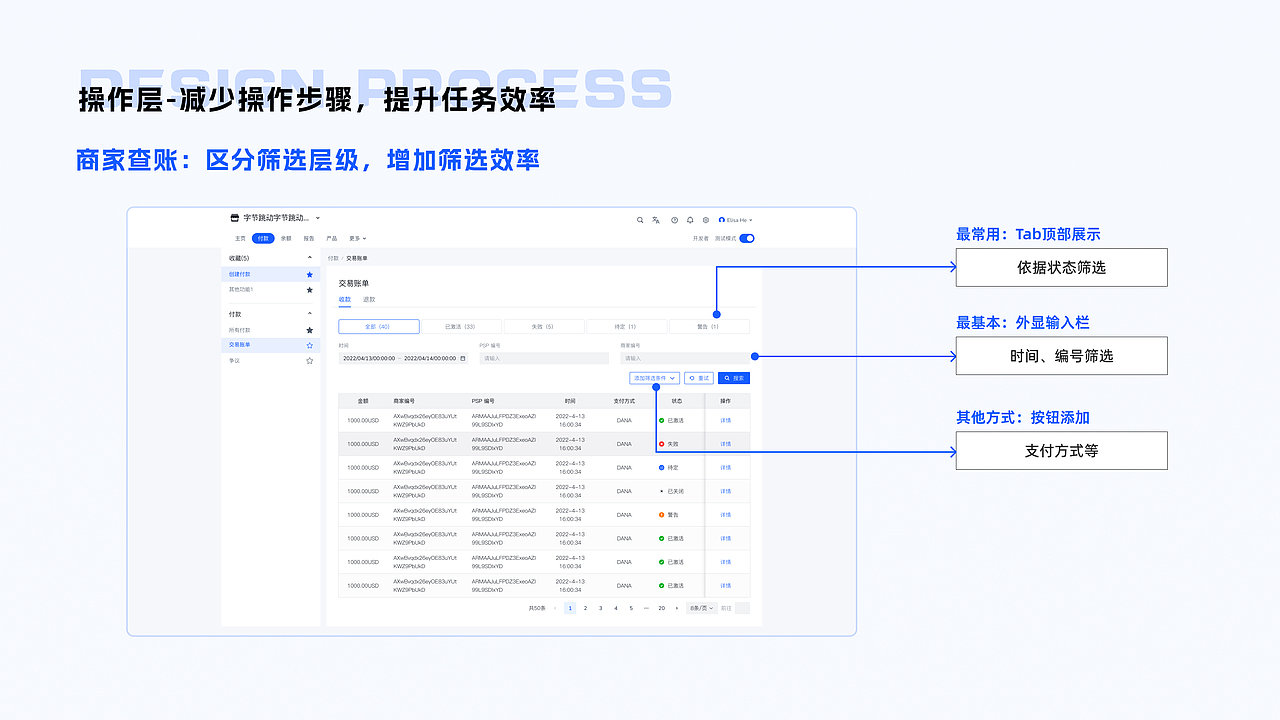Open the notification bell icon
1280x720 pixels.
click(x=690, y=220)
